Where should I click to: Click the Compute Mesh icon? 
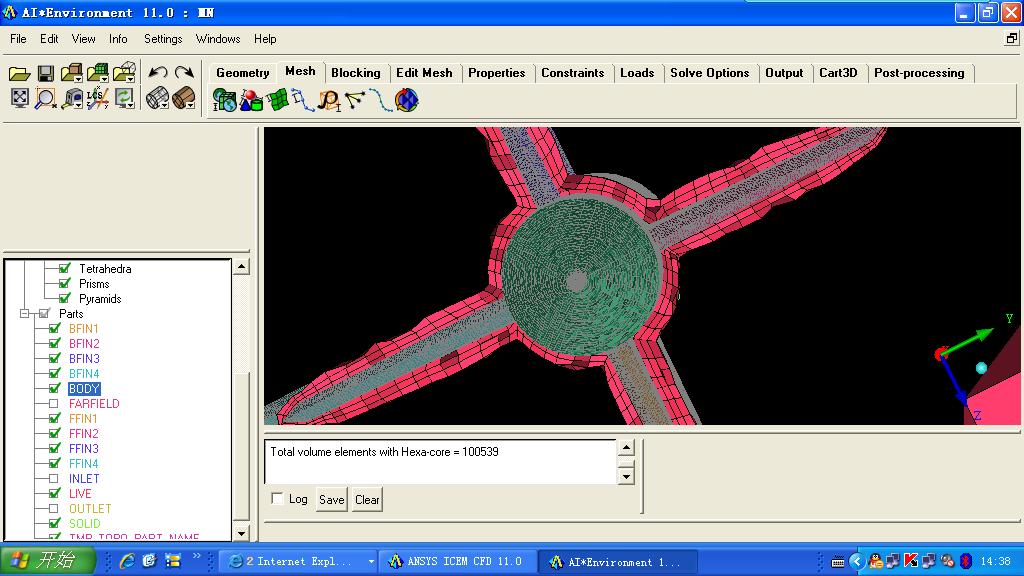tap(406, 100)
